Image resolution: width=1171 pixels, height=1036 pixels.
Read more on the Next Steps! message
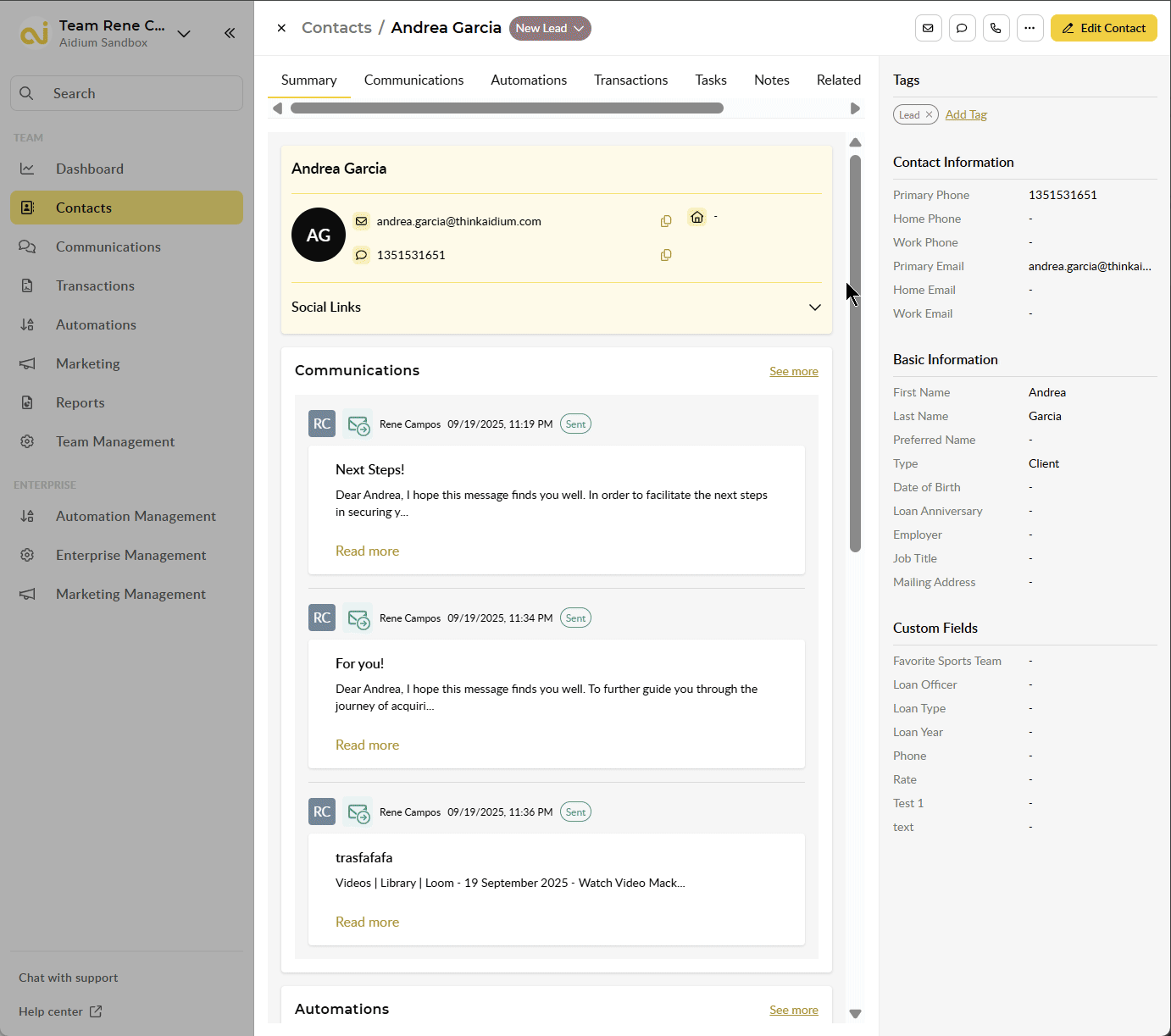click(x=367, y=551)
